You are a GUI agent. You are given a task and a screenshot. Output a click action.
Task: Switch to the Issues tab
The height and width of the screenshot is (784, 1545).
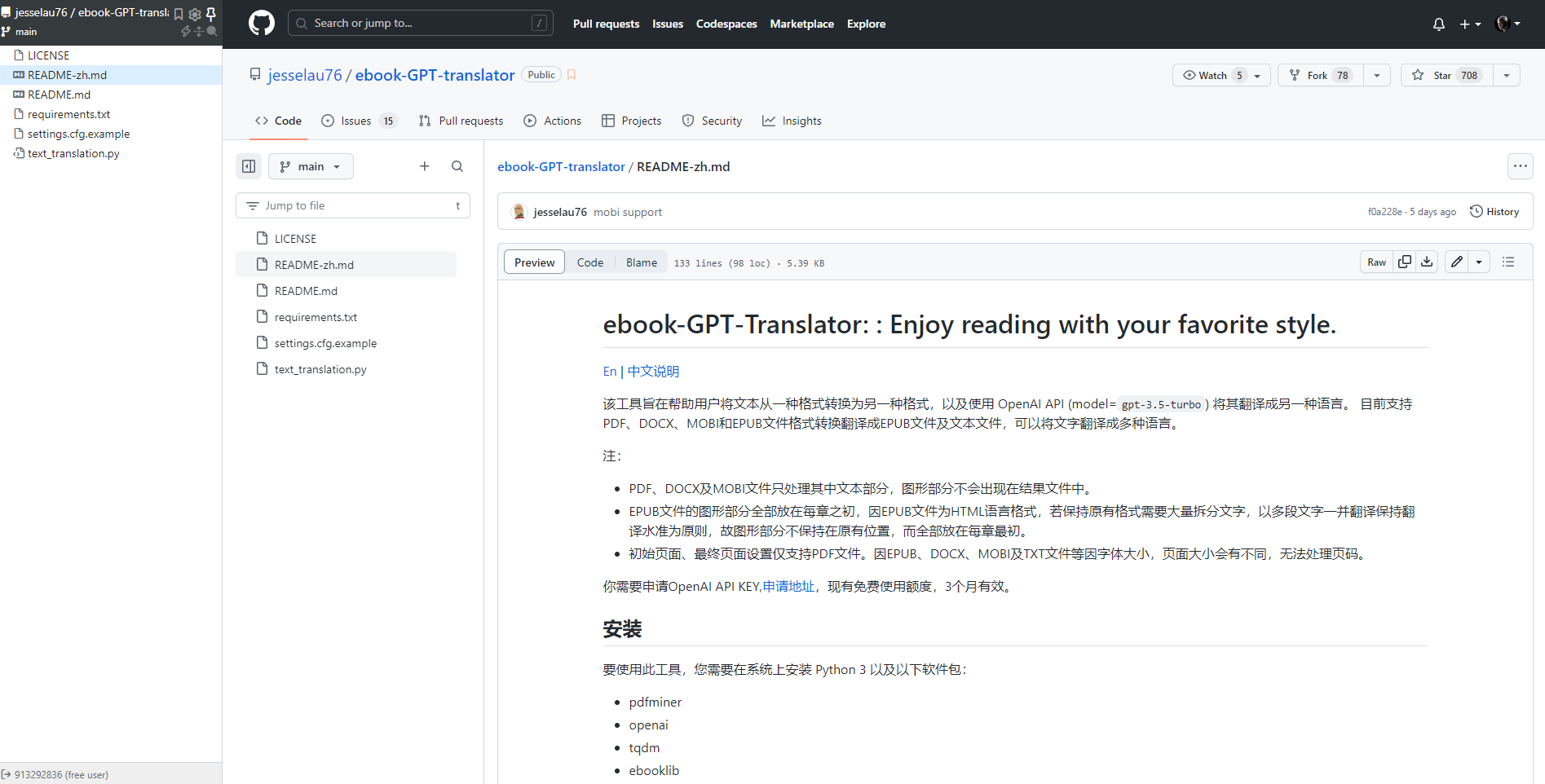point(359,121)
